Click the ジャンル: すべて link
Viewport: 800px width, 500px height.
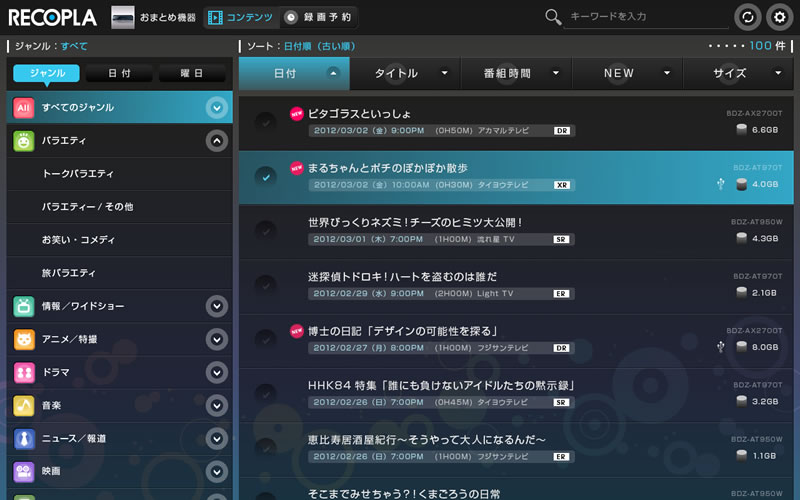[74, 46]
